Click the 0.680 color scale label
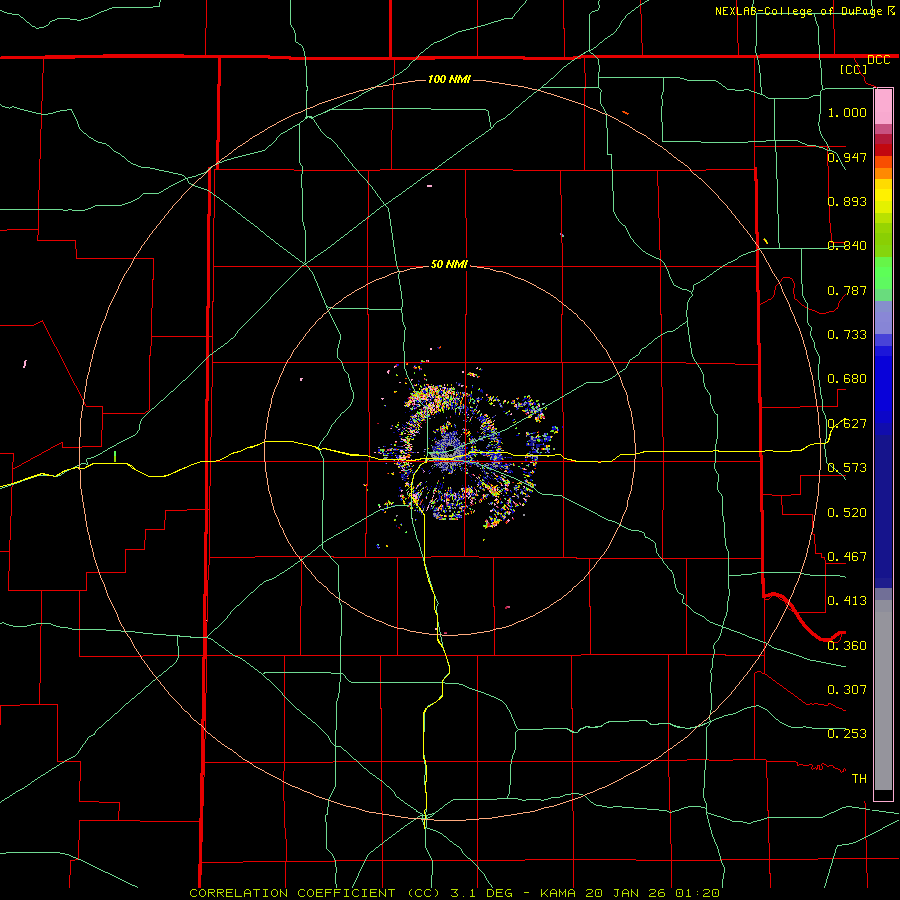The height and width of the screenshot is (900, 900). coord(847,379)
